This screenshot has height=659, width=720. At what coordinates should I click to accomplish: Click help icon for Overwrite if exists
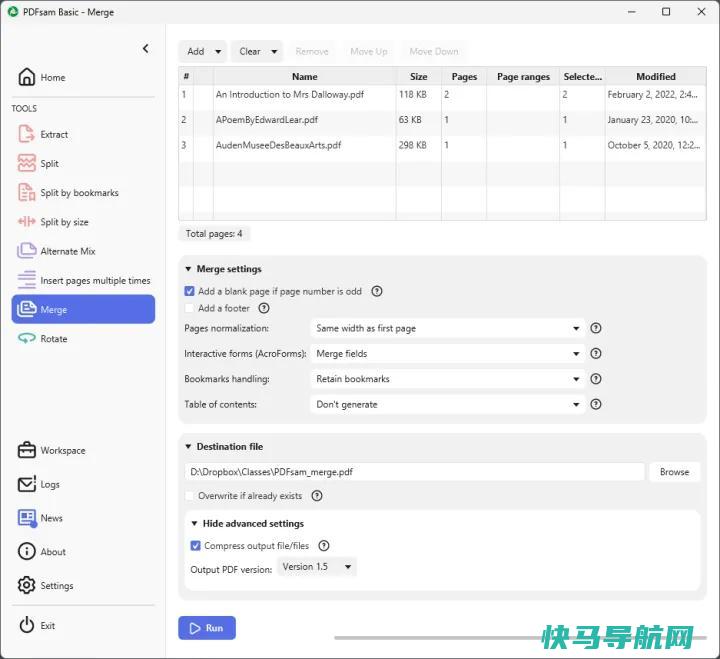pyautogui.click(x=317, y=496)
